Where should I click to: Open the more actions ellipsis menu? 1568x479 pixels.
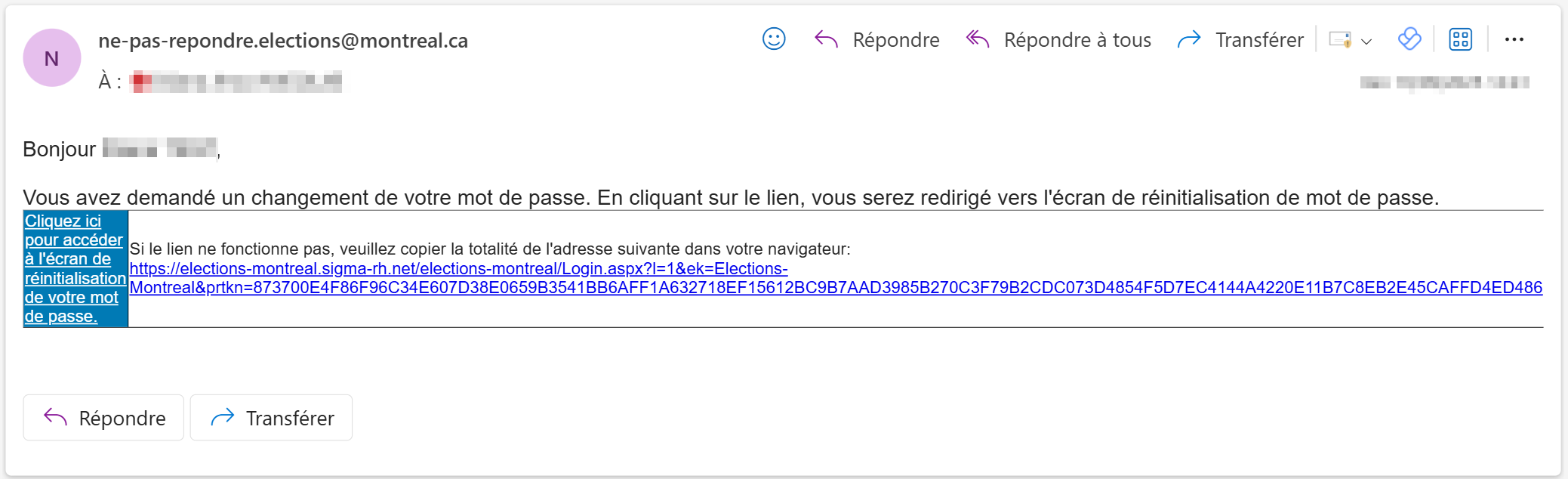click(x=1514, y=40)
